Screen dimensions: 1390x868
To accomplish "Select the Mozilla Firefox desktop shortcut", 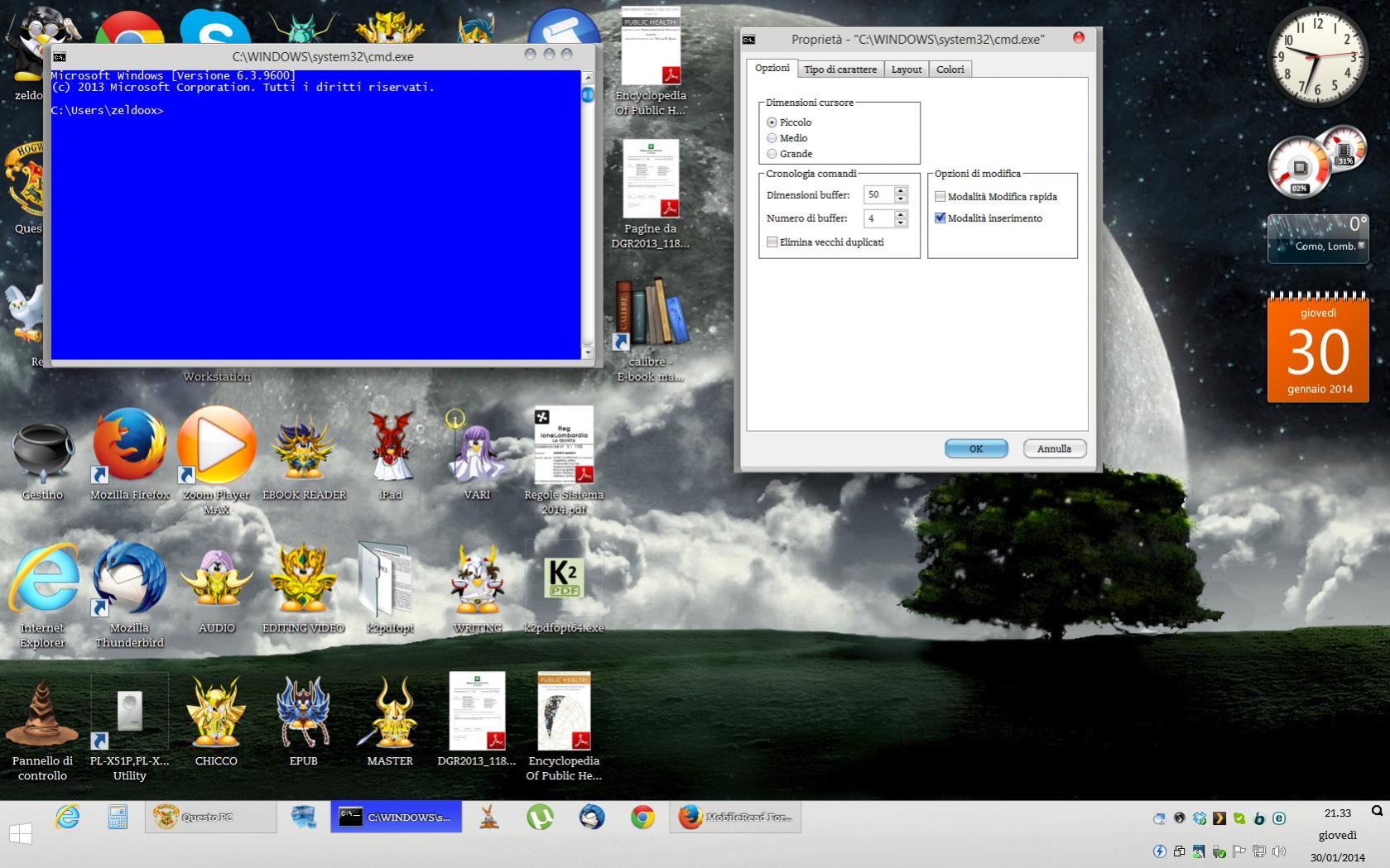I will (130, 454).
